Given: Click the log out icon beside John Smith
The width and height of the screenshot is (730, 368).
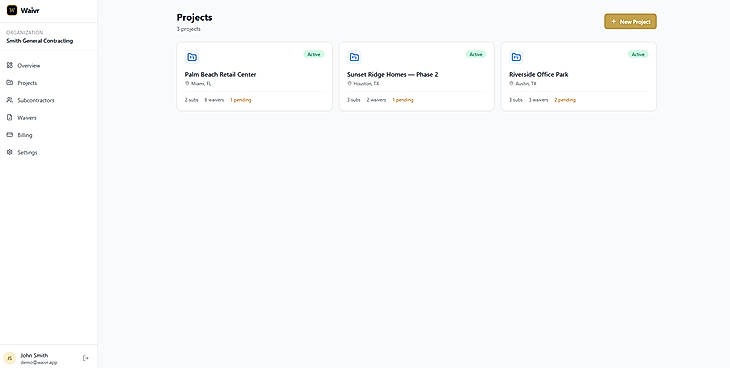Looking at the screenshot, I should point(85,358).
